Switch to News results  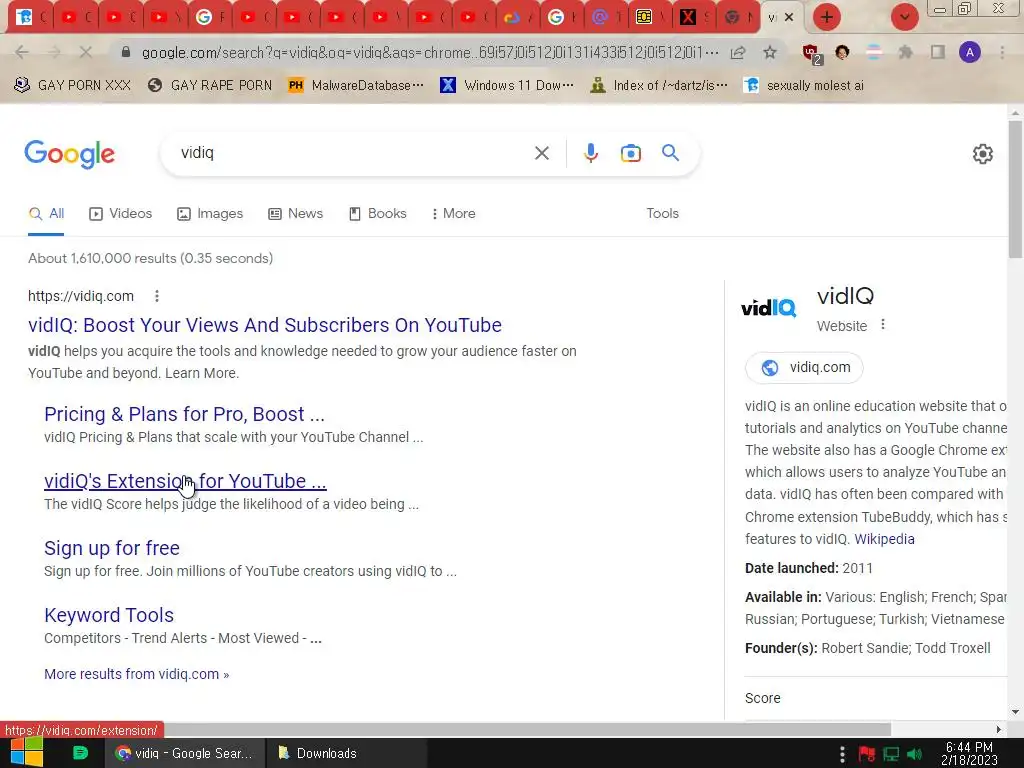click(296, 214)
